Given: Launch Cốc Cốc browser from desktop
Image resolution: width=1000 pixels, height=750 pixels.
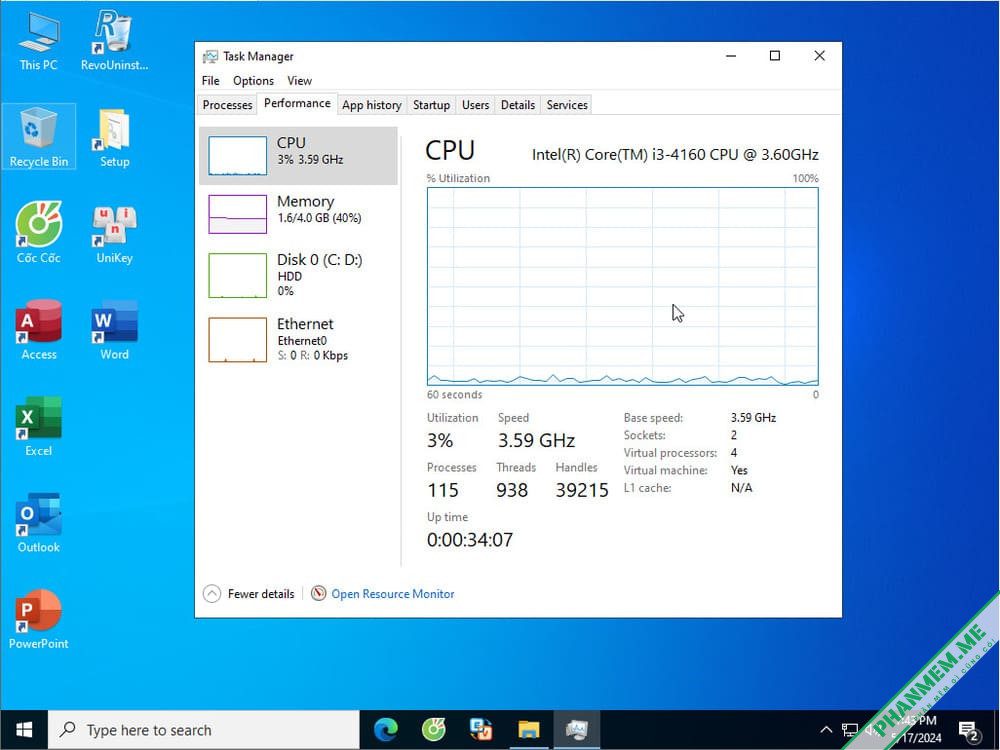Looking at the screenshot, I should [38, 233].
